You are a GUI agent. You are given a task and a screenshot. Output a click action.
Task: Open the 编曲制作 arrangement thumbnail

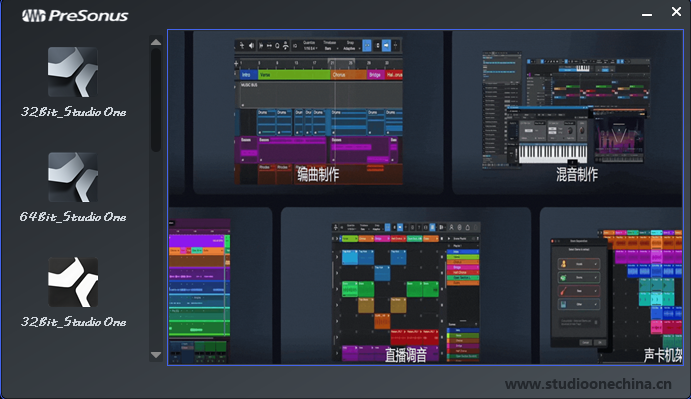318,112
